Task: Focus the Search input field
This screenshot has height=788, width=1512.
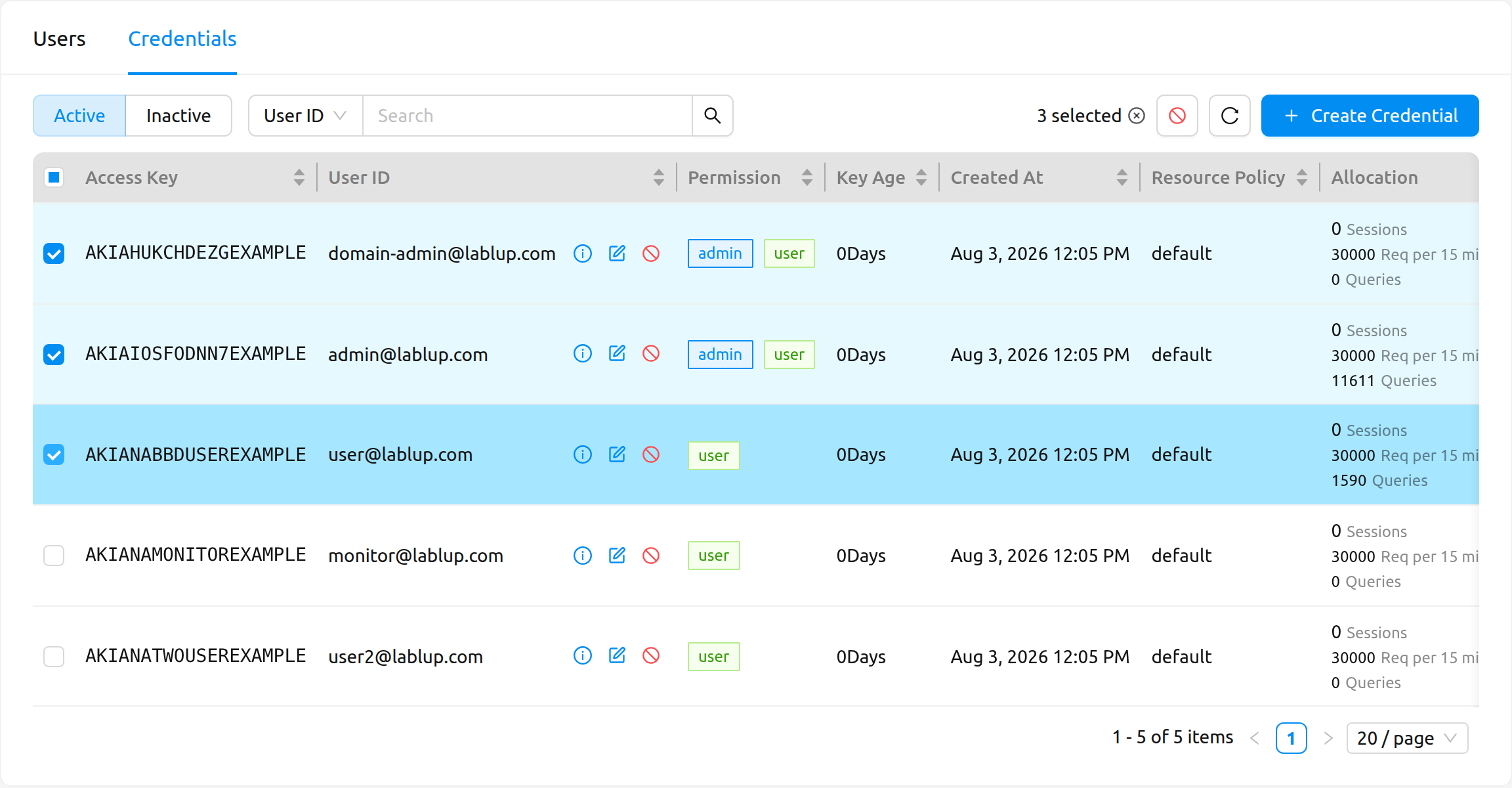Action: (528, 116)
